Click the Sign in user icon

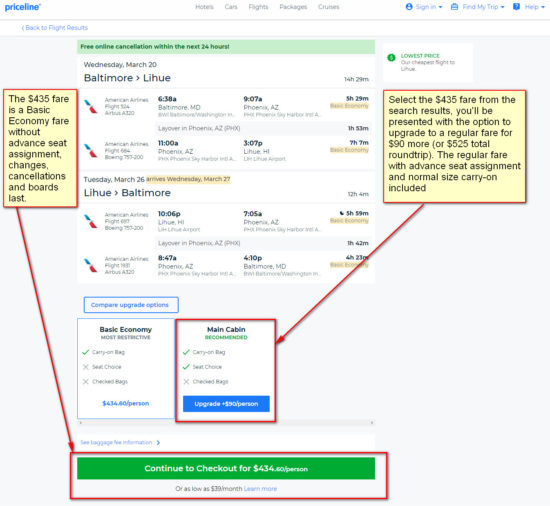[409, 7]
